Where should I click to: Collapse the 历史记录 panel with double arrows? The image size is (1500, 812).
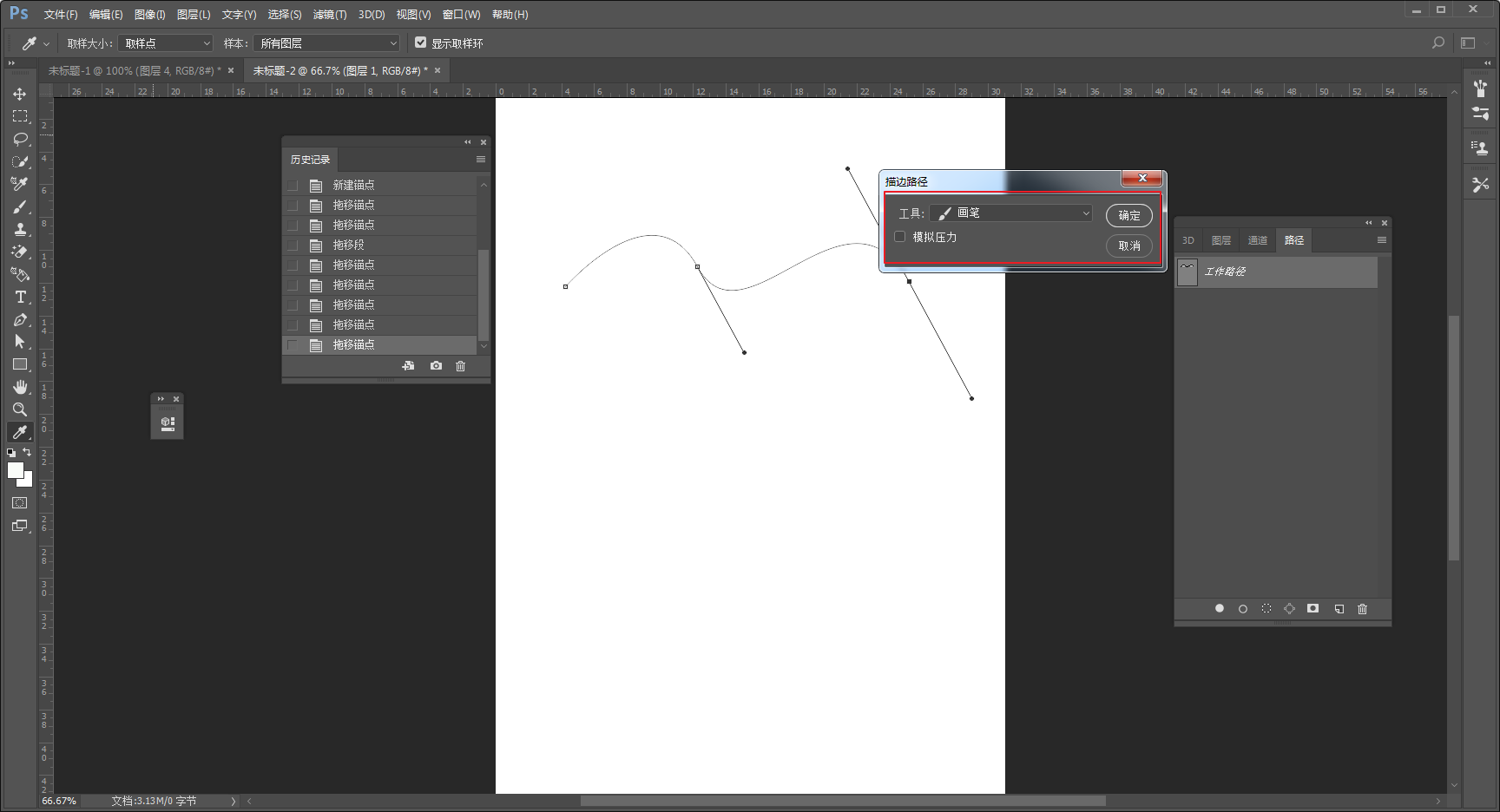[x=468, y=142]
